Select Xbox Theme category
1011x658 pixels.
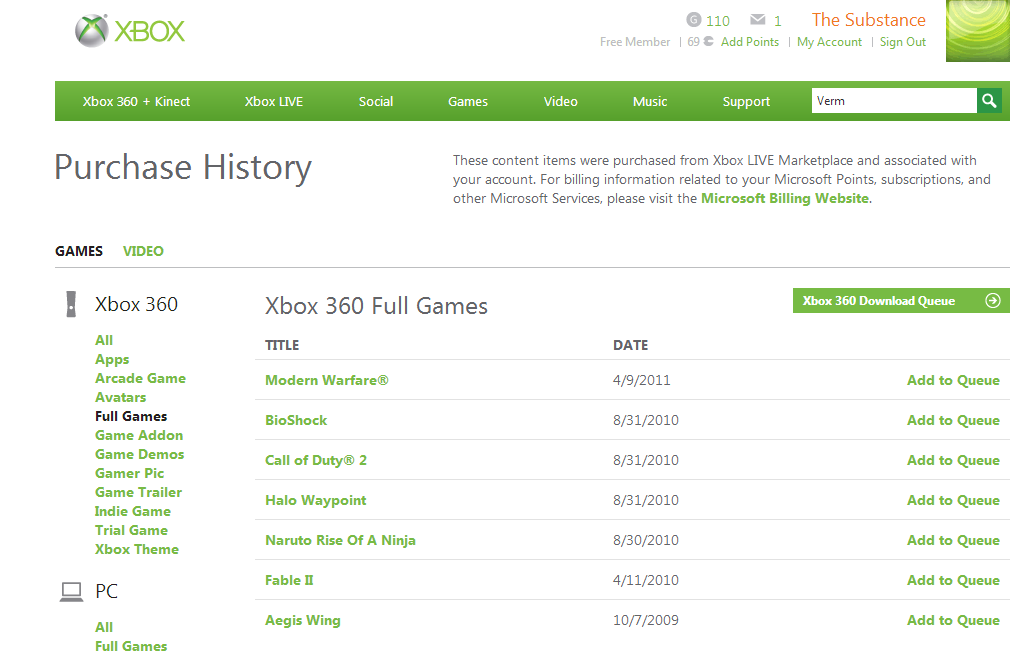click(137, 550)
